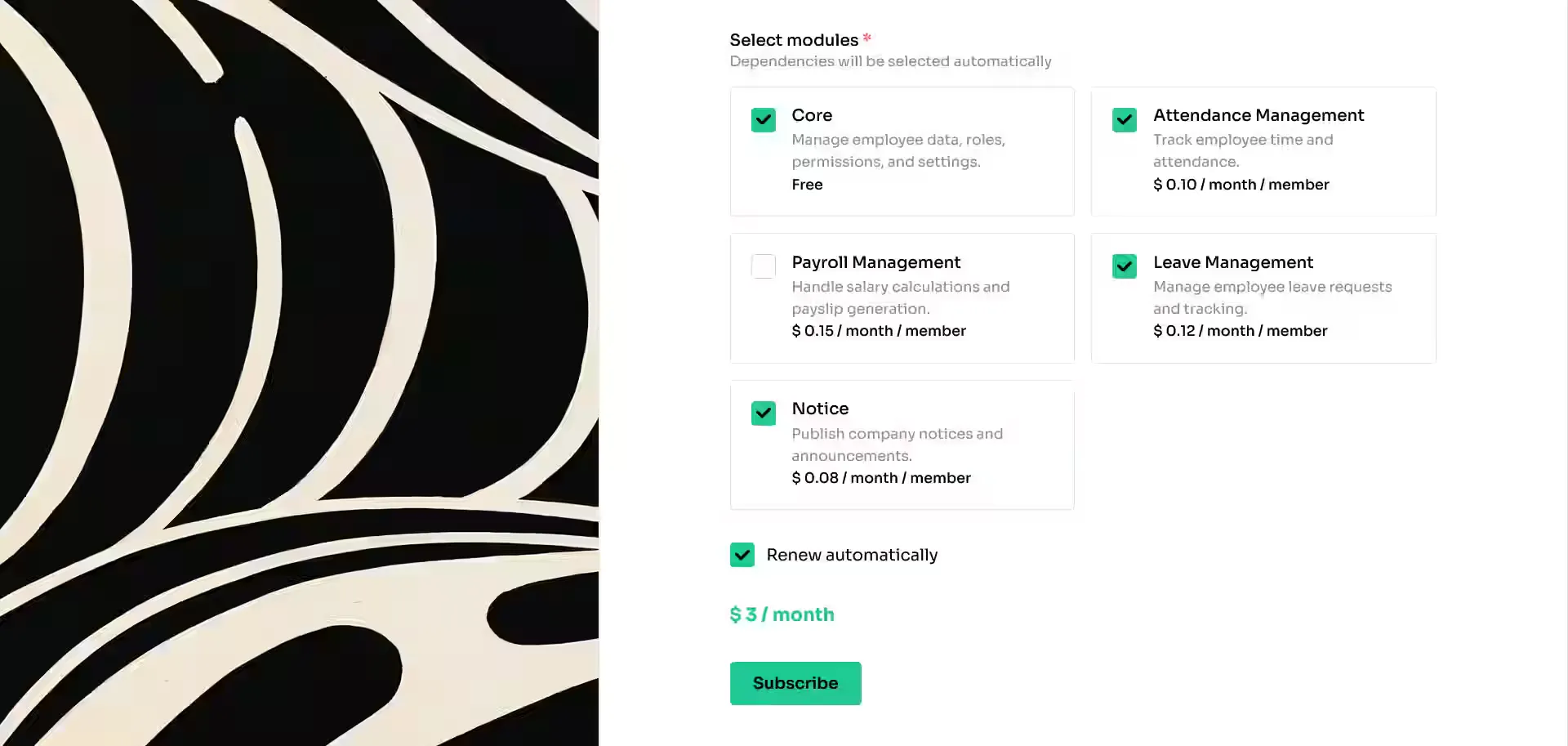The width and height of the screenshot is (1568, 746).
Task: Click the Leave Management checkmark icon
Action: 1124,266
